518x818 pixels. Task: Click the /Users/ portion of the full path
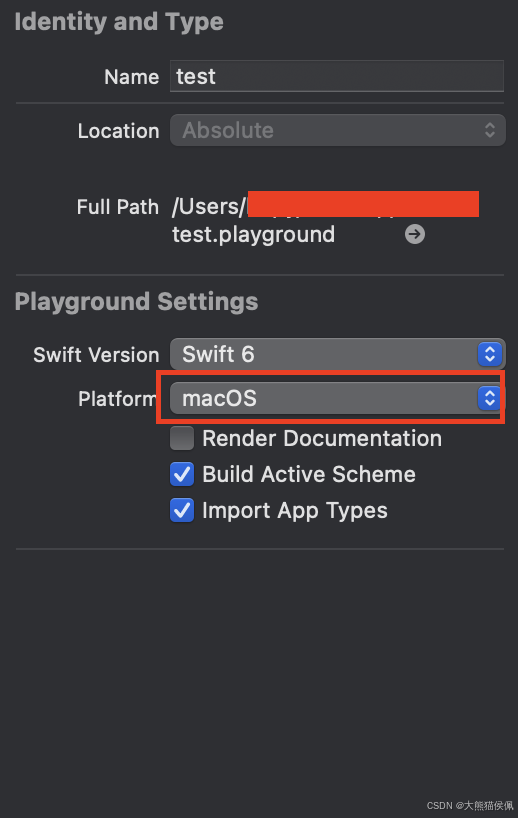209,207
